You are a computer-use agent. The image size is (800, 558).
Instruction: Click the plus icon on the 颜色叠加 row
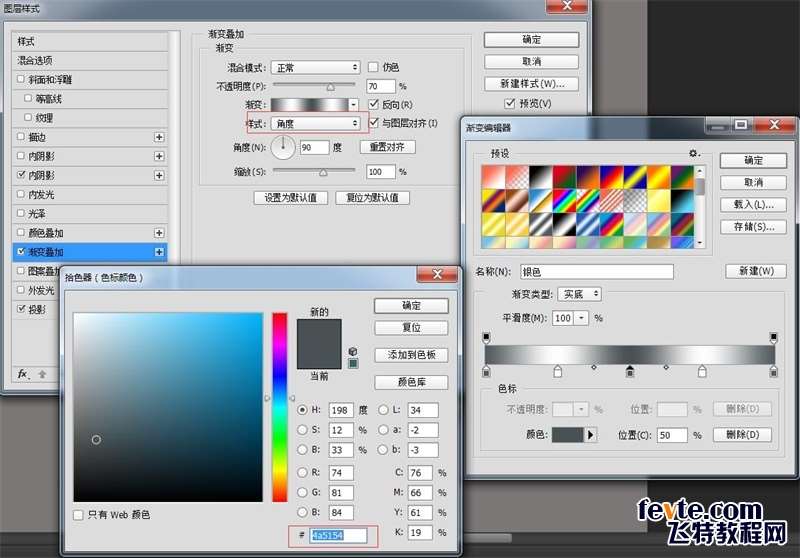click(x=159, y=233)
